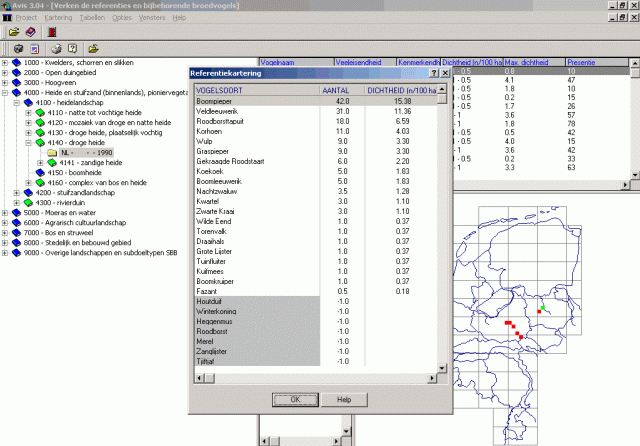Select the Wilde Eend row
The height and width of the screenshot is (446, 640).
[x=316, y=221]
